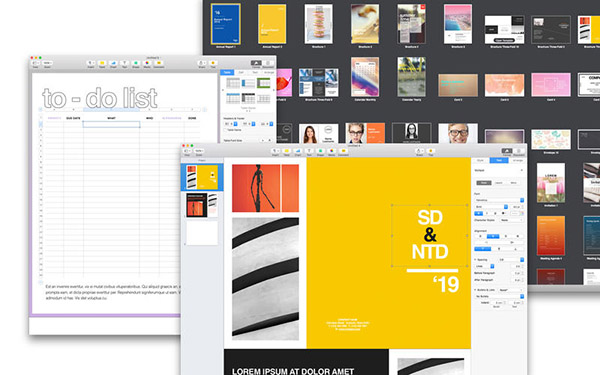Collapse the Spacing section disclosure triangle
The image size is (600, 375).
point(475,260)
